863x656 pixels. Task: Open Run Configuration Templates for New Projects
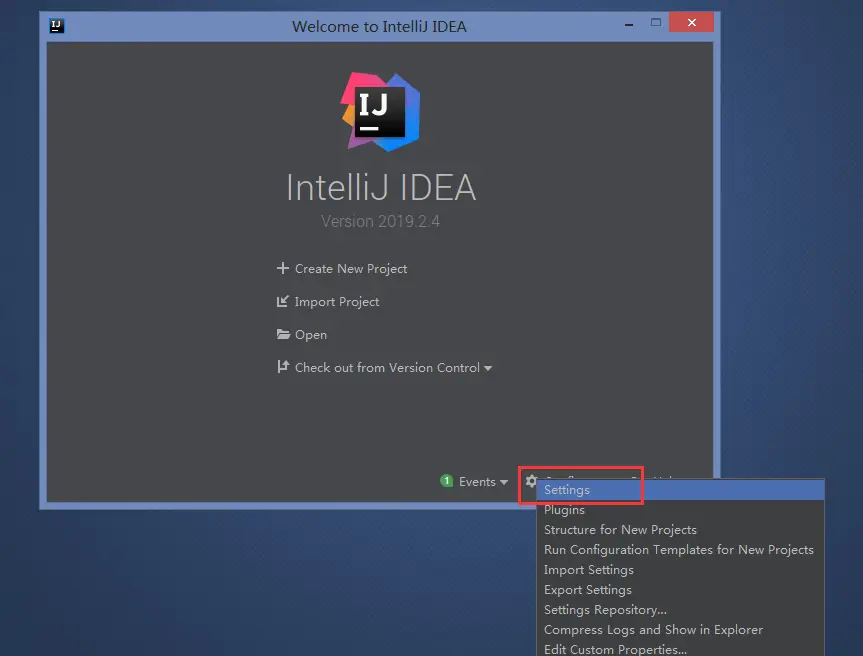[x=680, y=550]
